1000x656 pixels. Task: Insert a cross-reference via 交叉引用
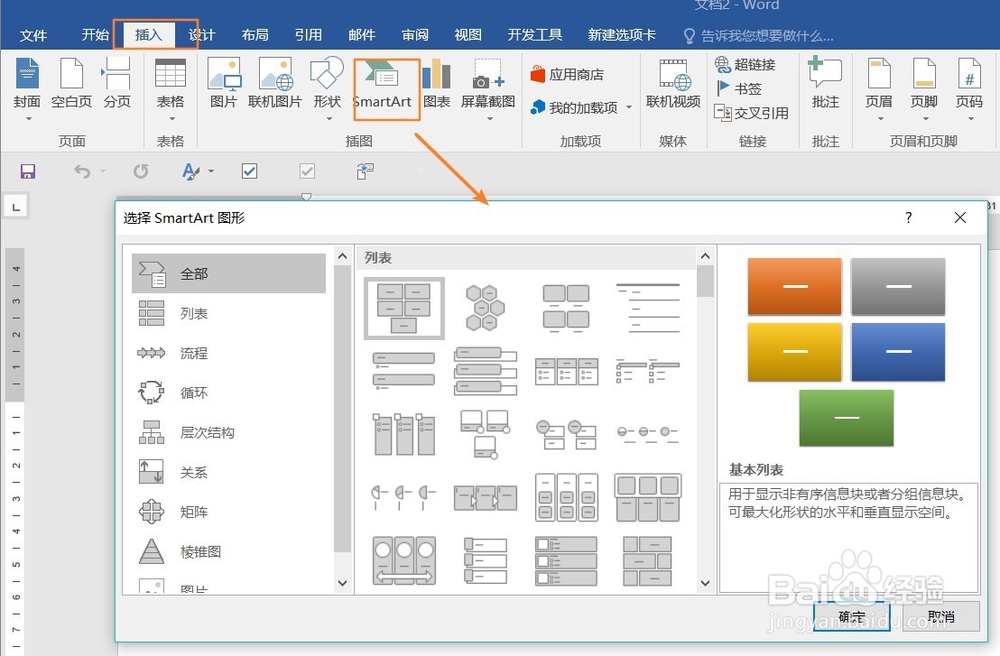752,113
